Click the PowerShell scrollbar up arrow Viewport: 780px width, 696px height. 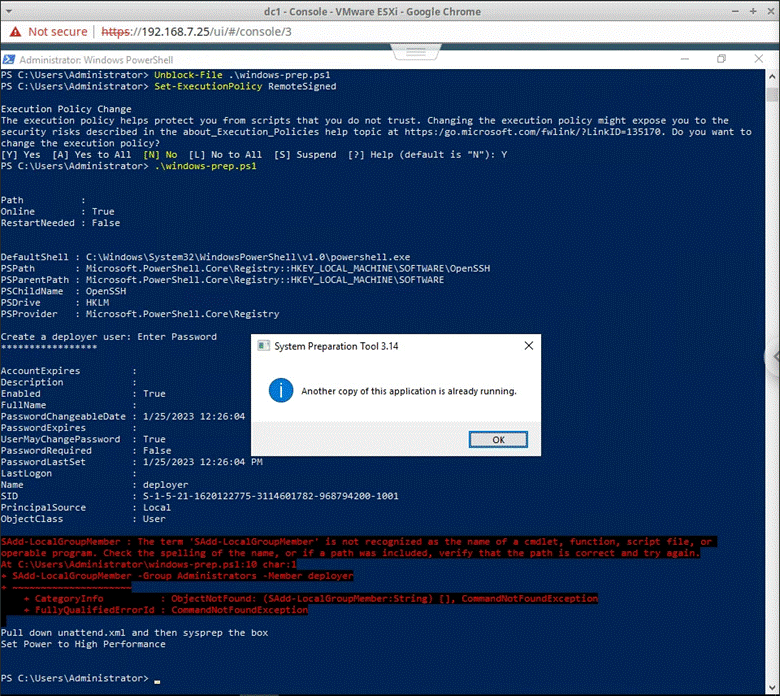(772, 77)
